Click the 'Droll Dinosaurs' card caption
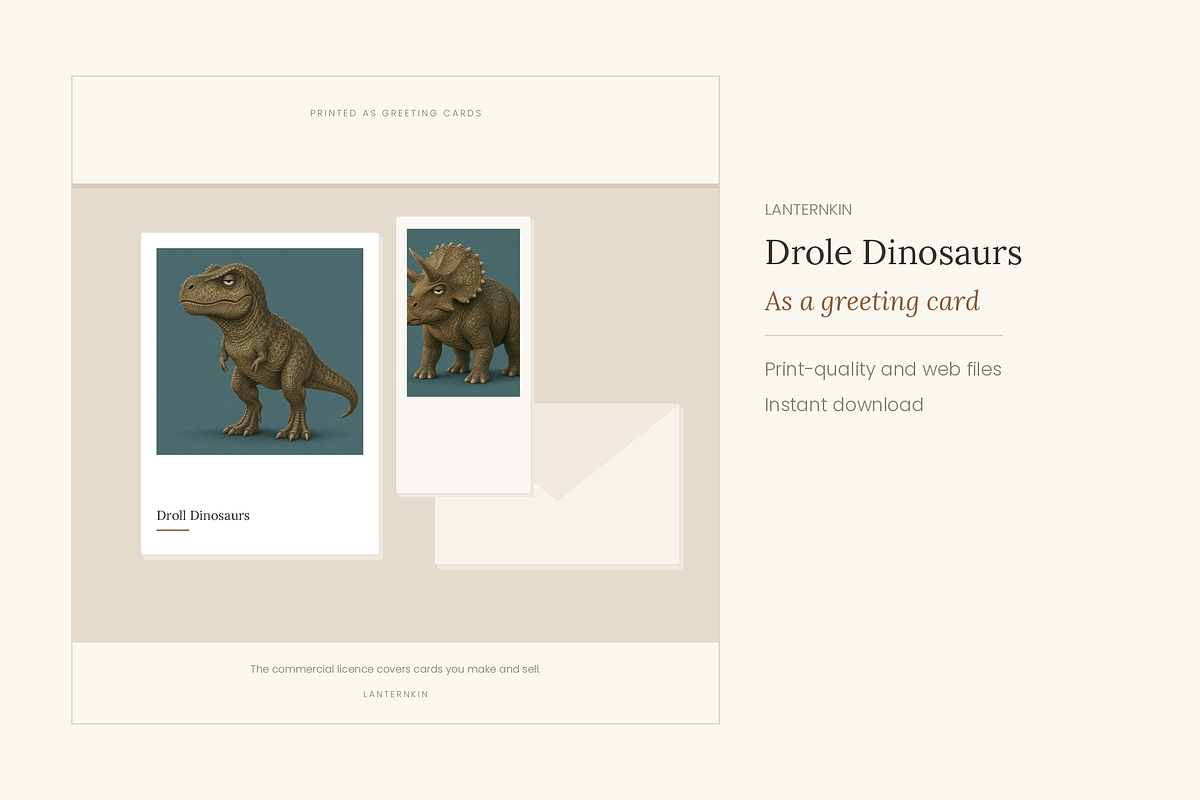The image size is (1200, 800). (203, 516)
